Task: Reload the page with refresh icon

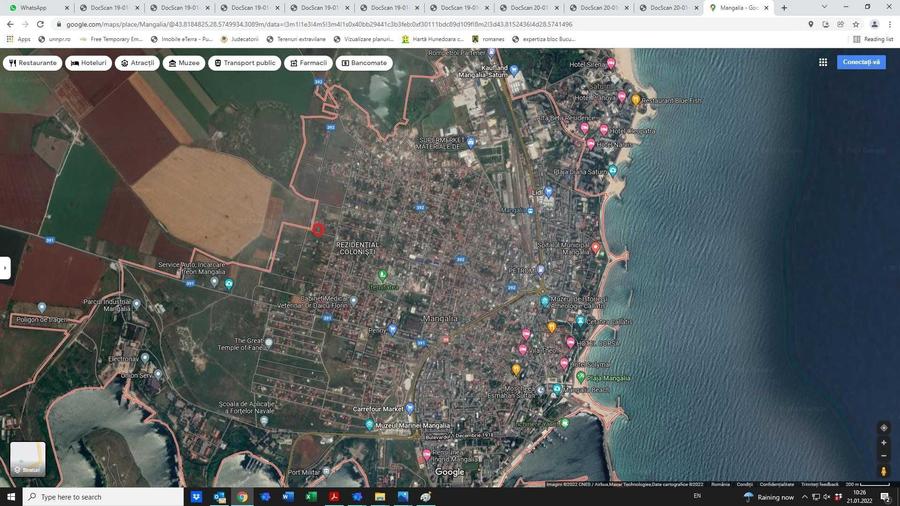Action: (40, 24)
